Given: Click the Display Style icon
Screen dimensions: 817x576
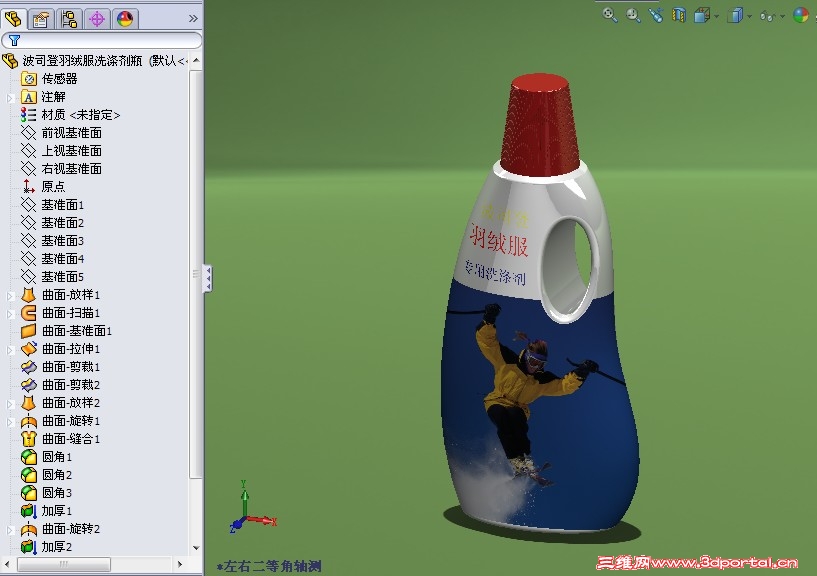Looking at the screenshot, I should (735, 16).
